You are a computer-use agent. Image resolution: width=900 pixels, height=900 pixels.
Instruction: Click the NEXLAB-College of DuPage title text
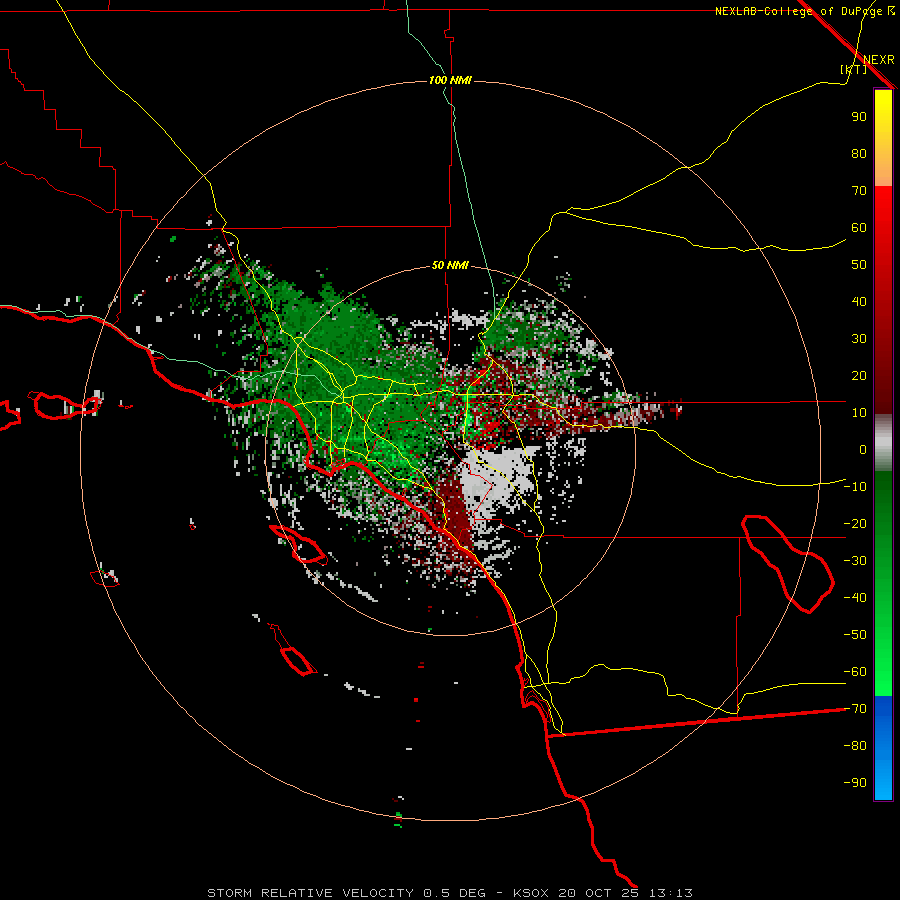click(x=799, y=11)
